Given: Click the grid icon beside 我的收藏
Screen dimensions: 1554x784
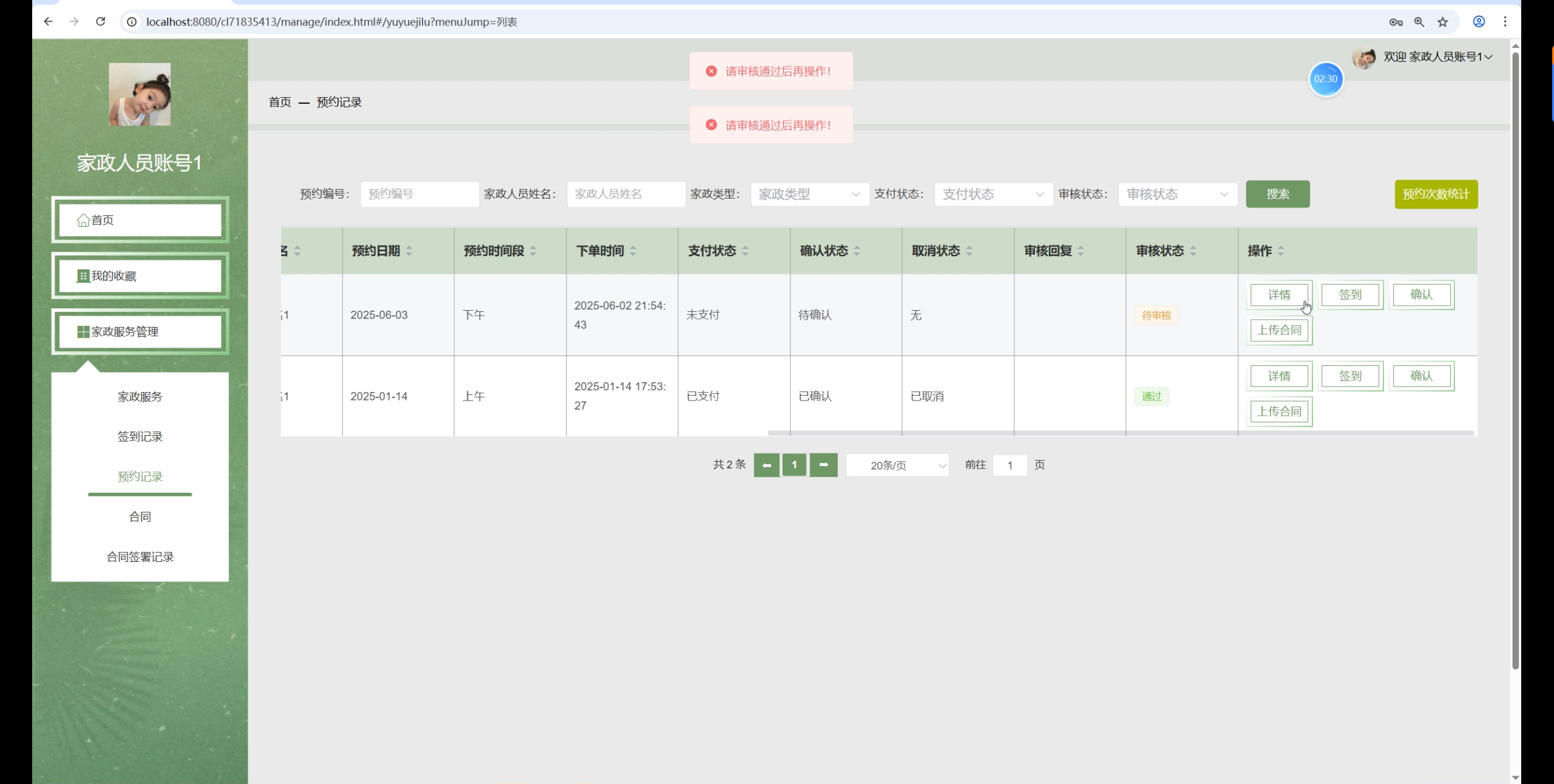Looking at the screenshot, I should point(83,276).
